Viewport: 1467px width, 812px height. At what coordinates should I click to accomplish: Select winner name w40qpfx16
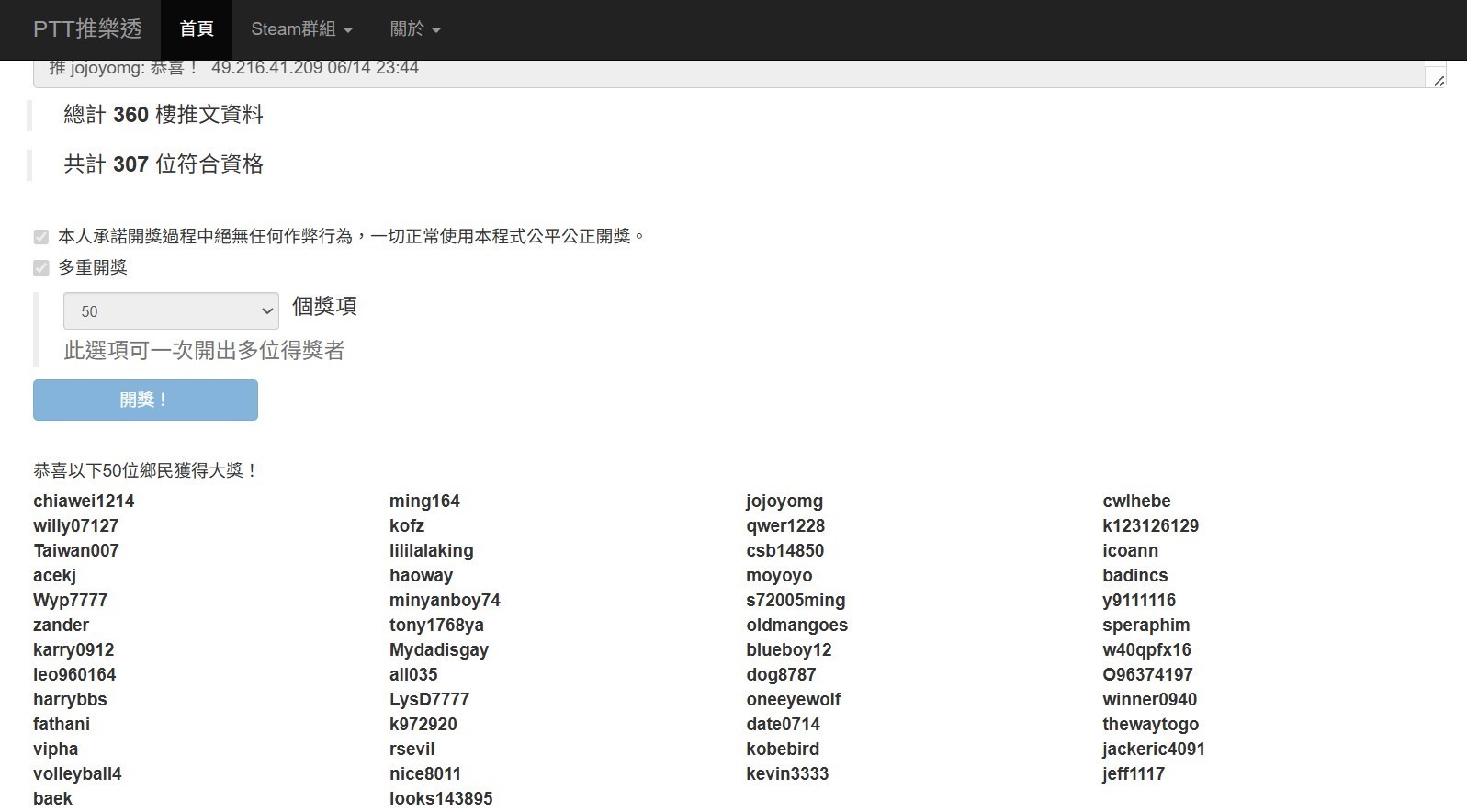(x=1146, y=650)
